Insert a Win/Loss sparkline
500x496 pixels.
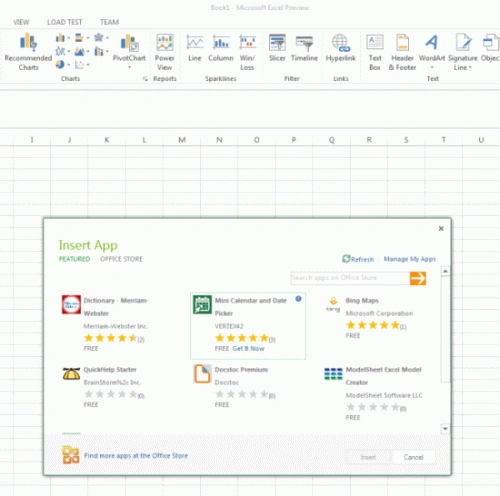247,52
